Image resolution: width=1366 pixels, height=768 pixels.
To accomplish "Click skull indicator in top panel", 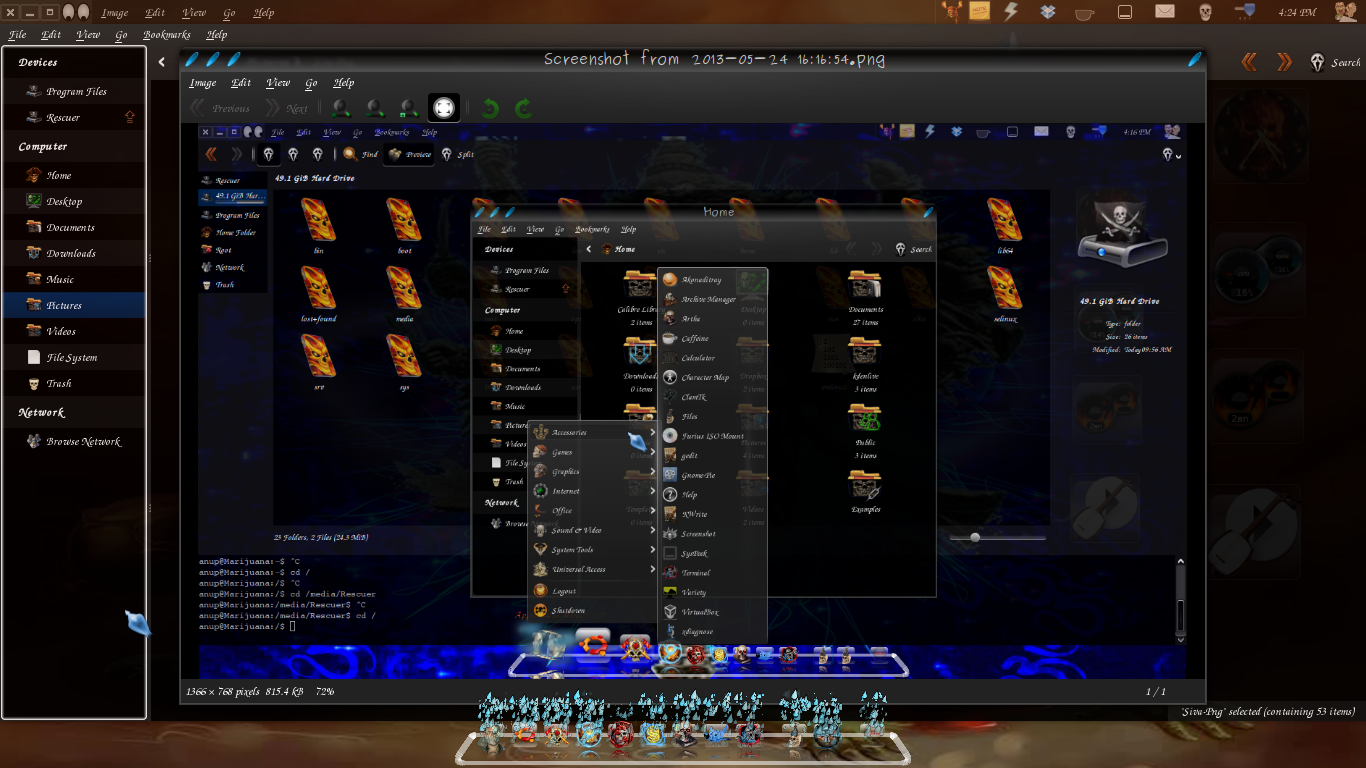I will coord(1205,12).
